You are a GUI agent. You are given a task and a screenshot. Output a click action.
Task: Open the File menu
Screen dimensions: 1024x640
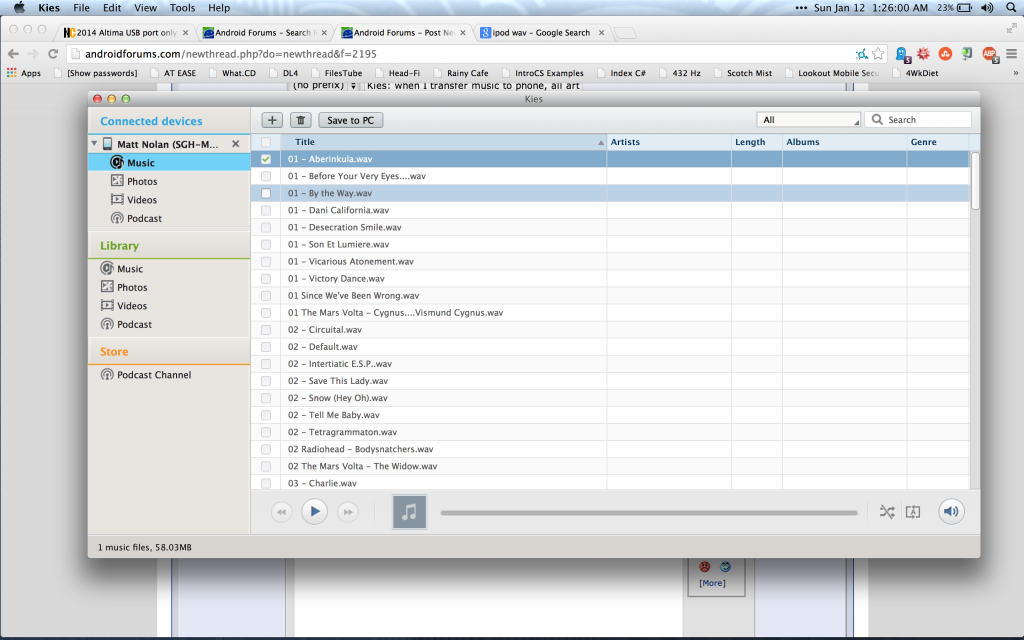(x=82, y=8)
